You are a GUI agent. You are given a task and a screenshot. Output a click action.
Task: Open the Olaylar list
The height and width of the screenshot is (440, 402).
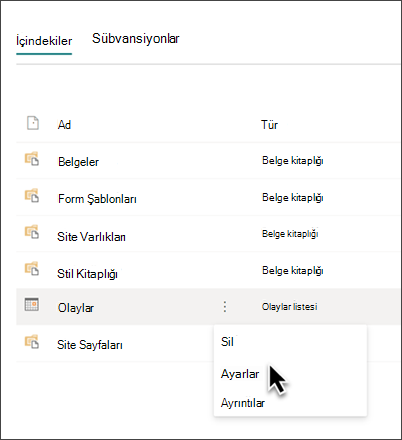(76, 308)
